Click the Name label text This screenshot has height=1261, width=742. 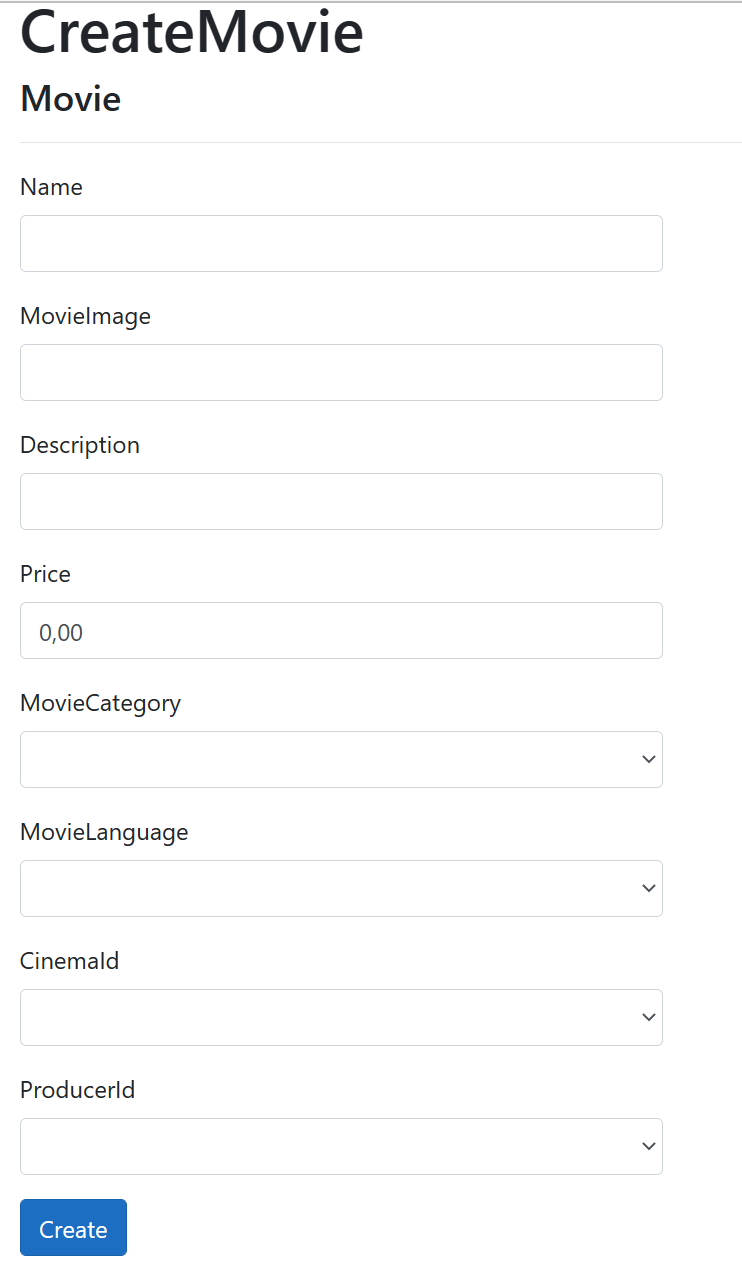[51, 187]
